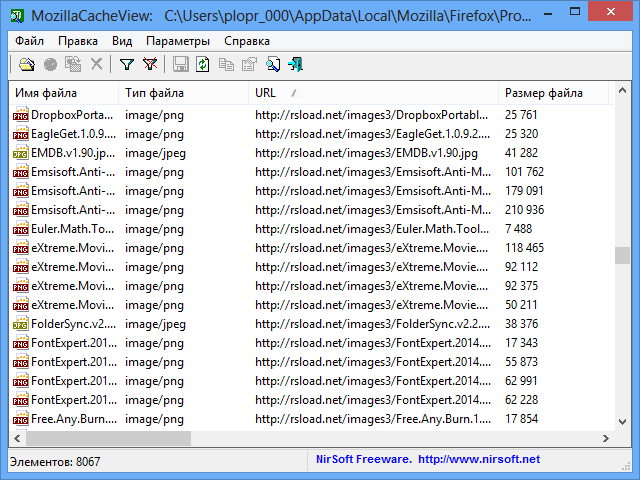The height and width of the screenshot is (480, 640).
Task: Click the open folder toolbar icon
Action: click(27, 65)
